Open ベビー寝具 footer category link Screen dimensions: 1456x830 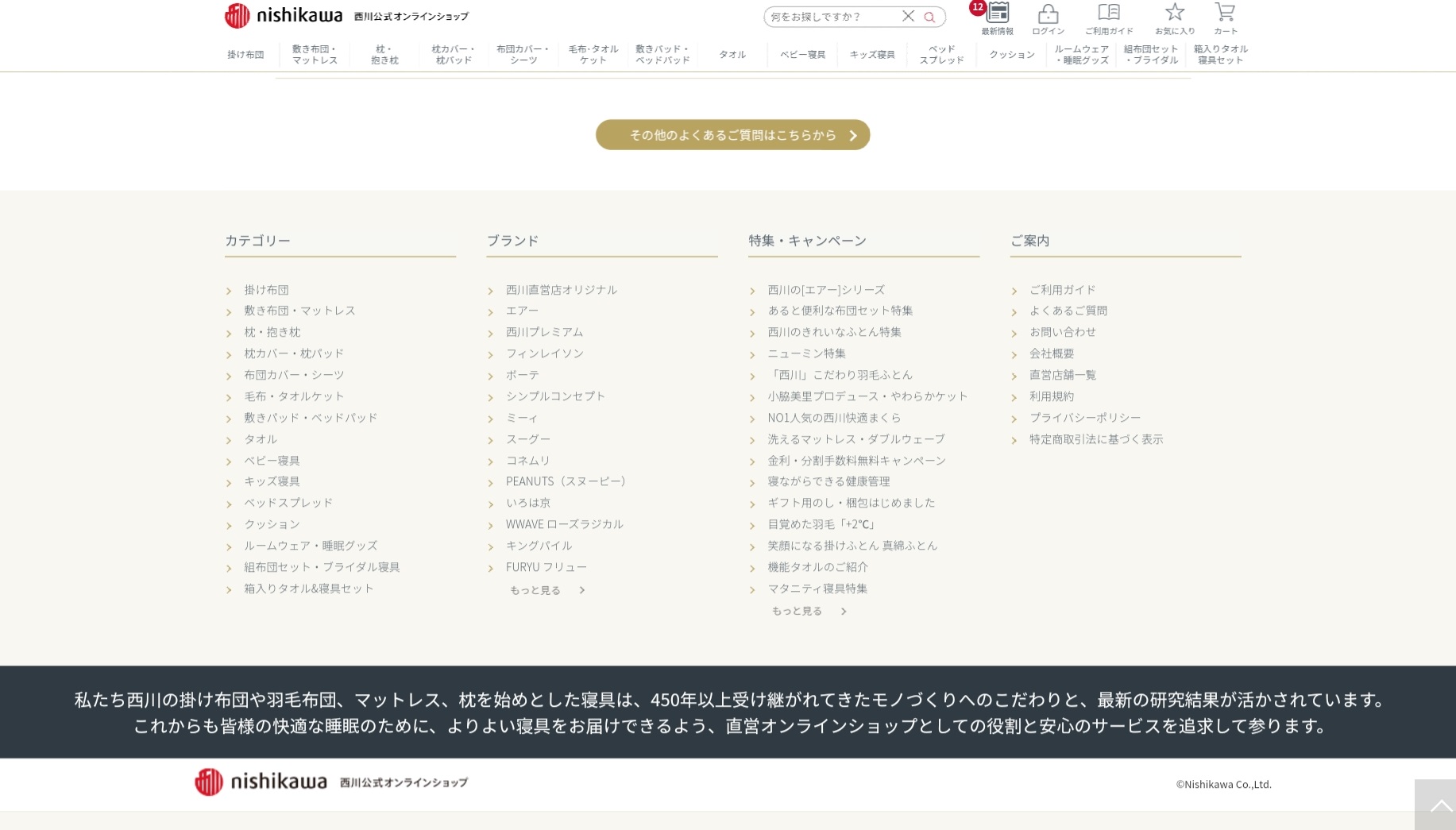(x=272, y=461)
